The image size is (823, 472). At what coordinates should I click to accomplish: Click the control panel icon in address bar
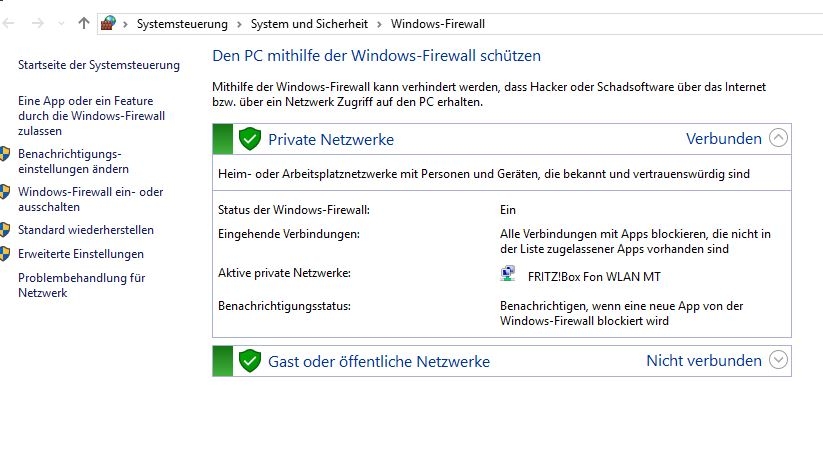[x=108, y=23]
